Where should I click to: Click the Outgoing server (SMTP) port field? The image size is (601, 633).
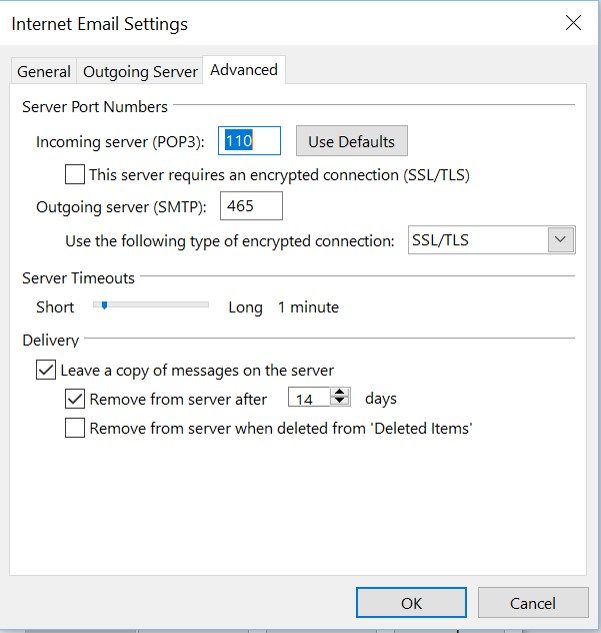pos(251,206)
